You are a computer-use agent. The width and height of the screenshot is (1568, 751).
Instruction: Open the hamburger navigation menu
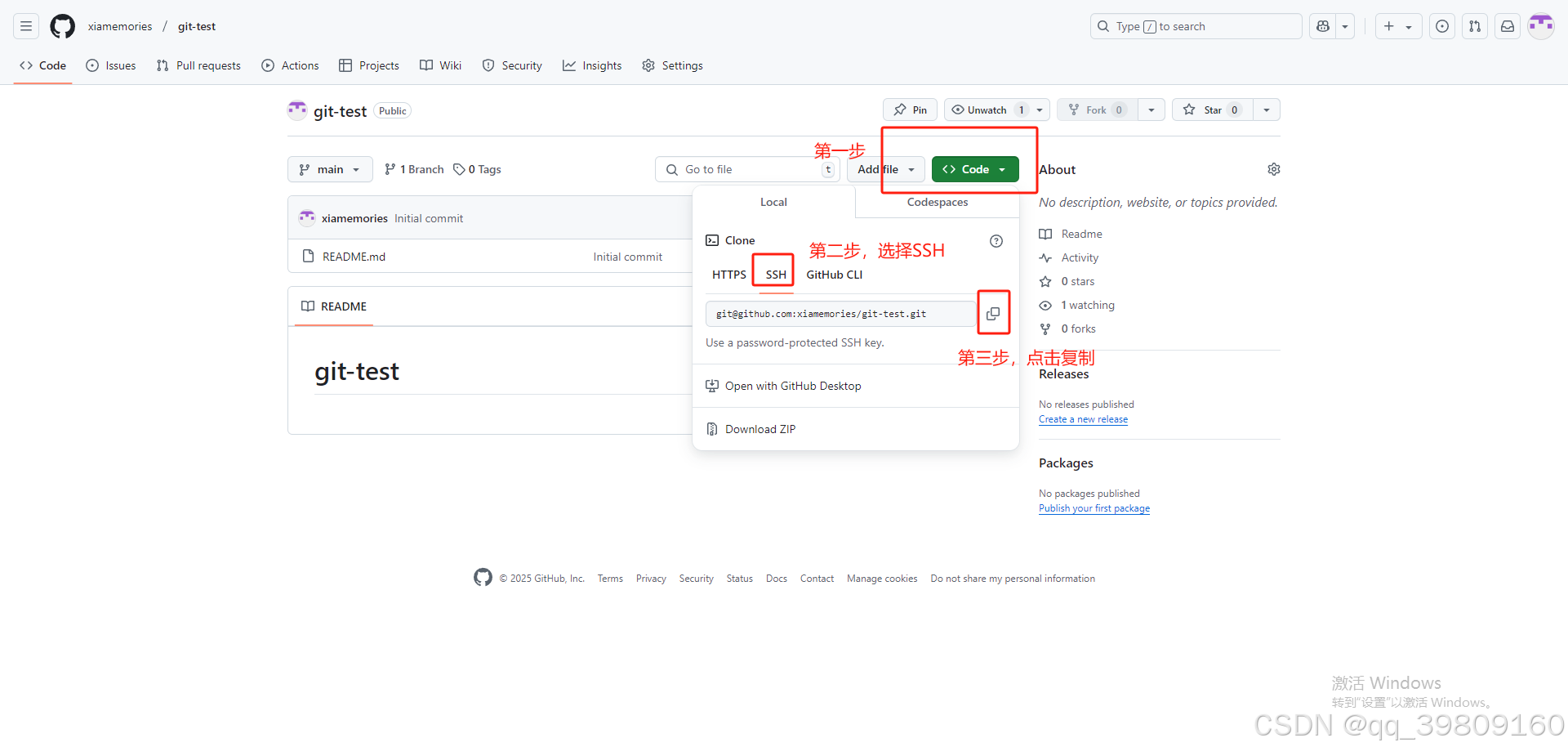coord(26,26)
